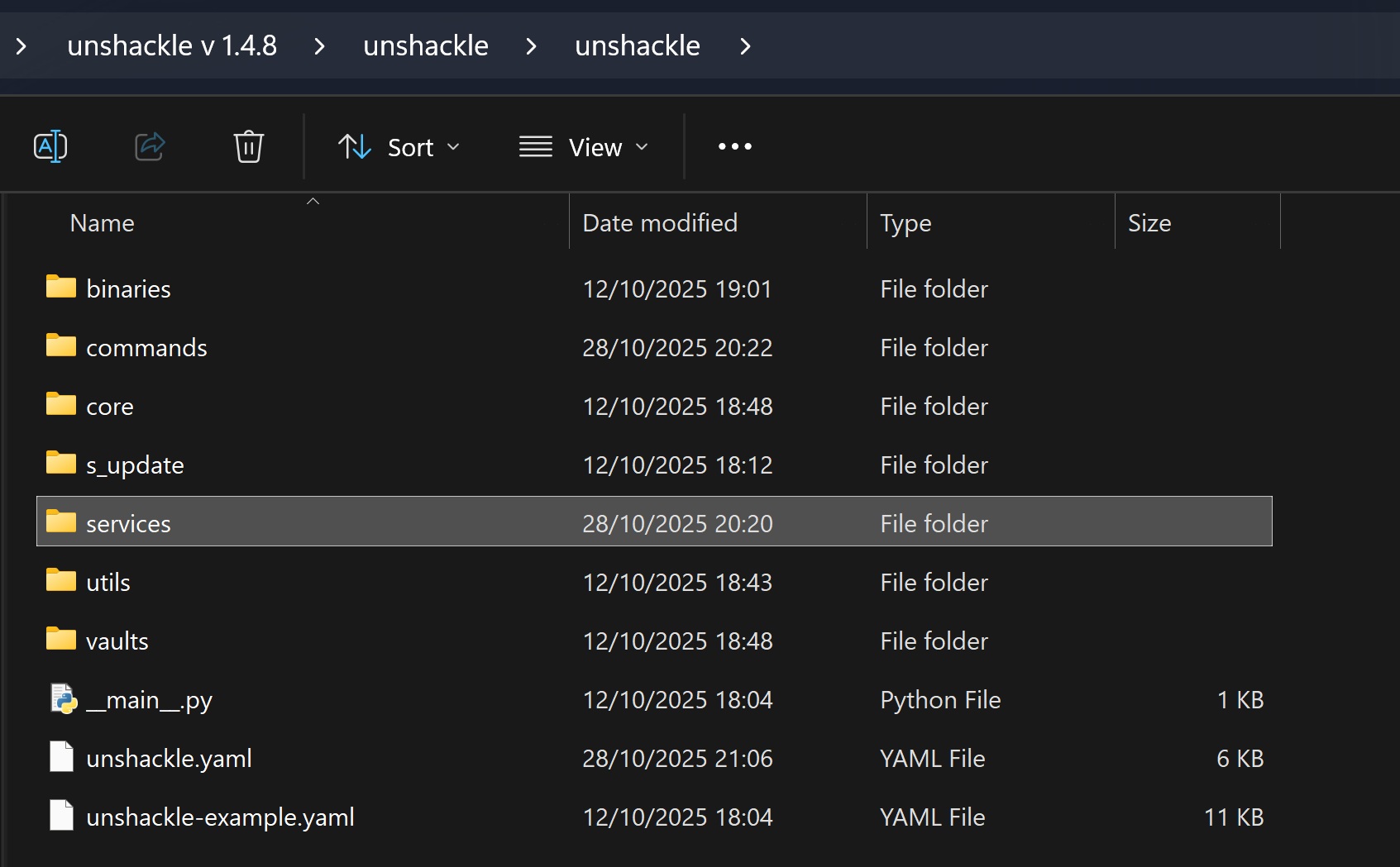
Task: Open the View dropdown
Action: 583,147
